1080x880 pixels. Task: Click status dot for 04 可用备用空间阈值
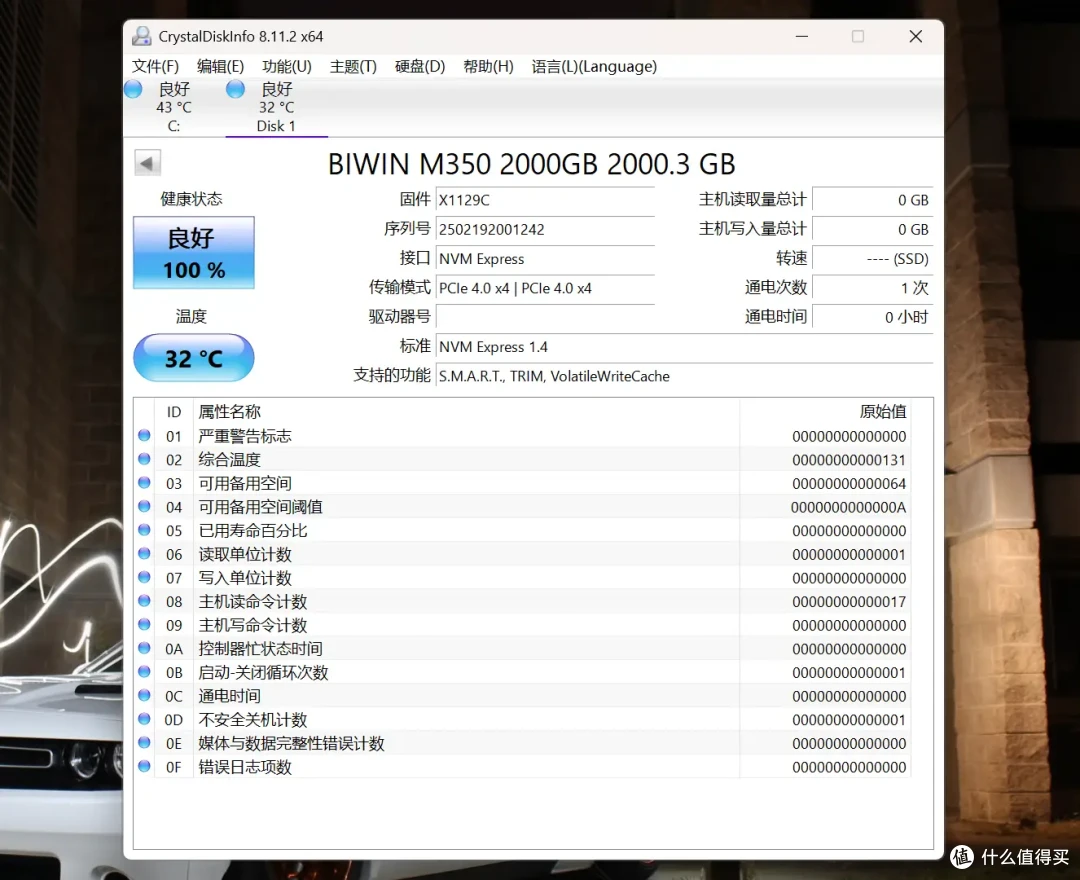[144, 506]
